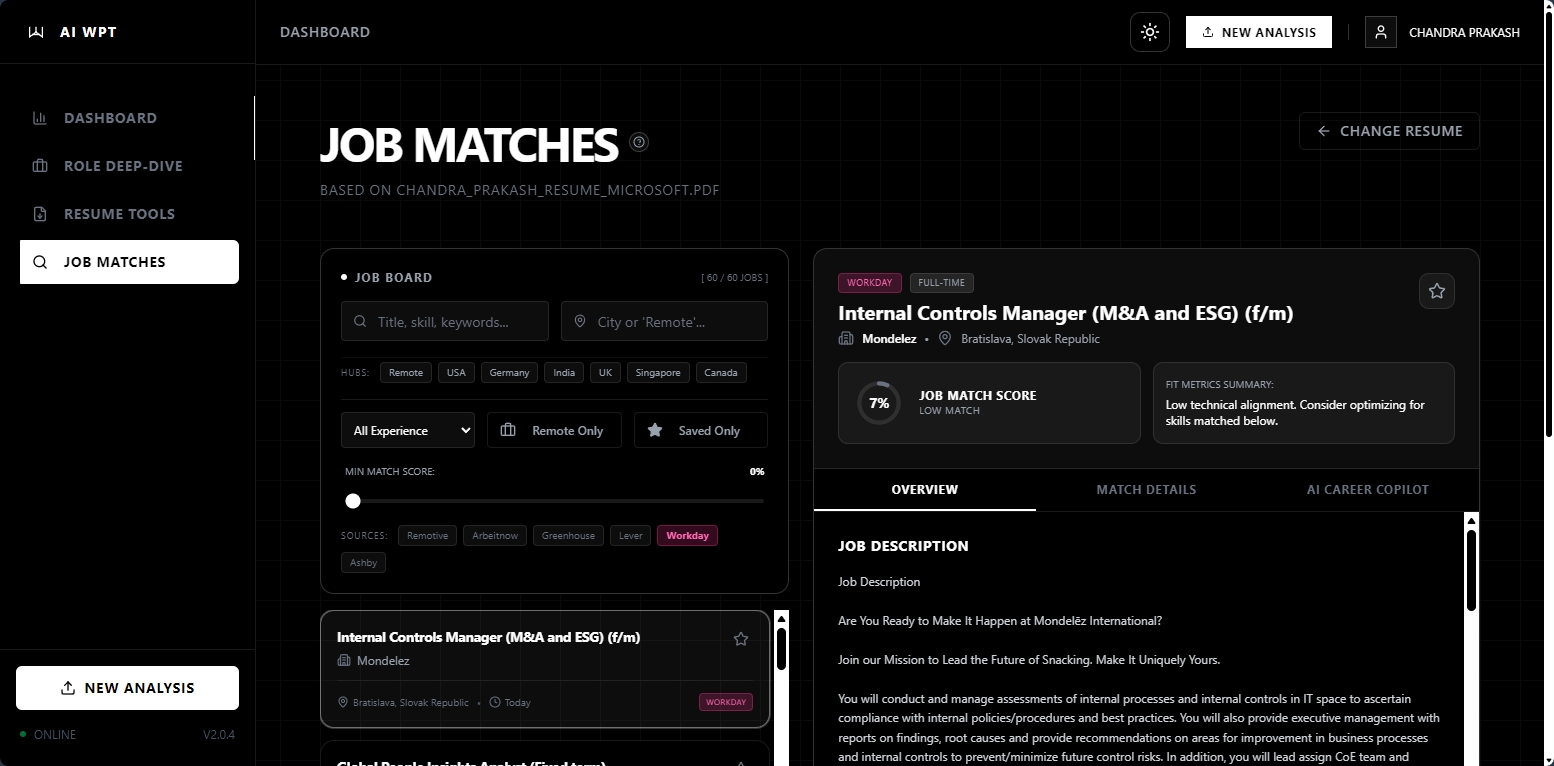Toggle the Arbeitnow source filter
This screenshot has width=1554, height=766.
click(495, 536)
